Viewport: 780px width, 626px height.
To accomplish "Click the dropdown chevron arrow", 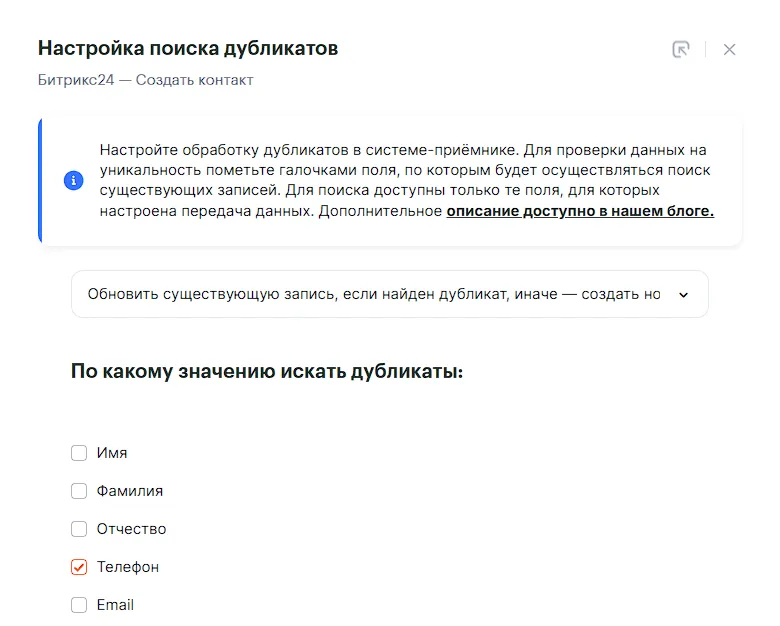I will (x=684, y=295).
